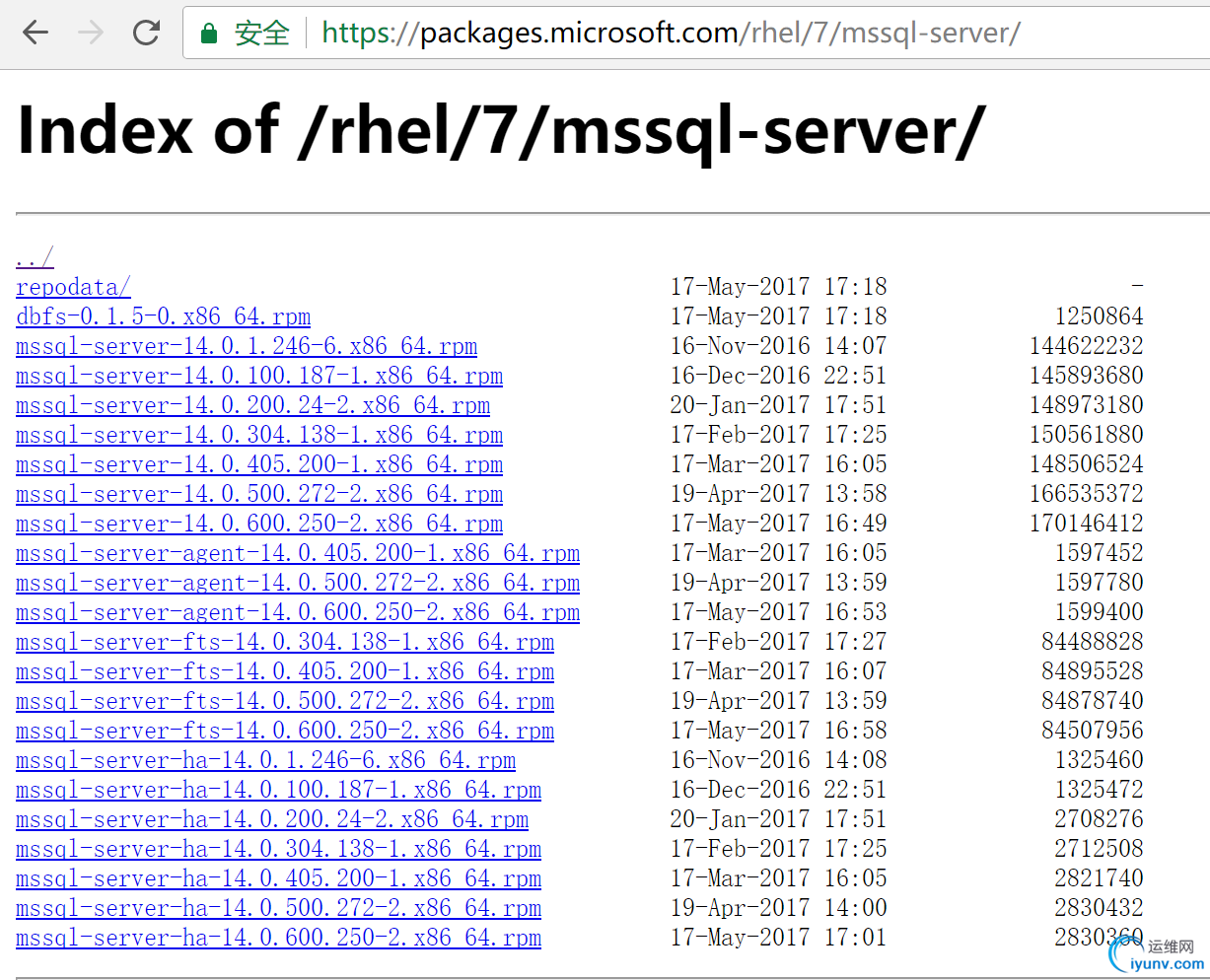Open the repodata/ folder link
The image size is (1210, 980).
[73, 287]
